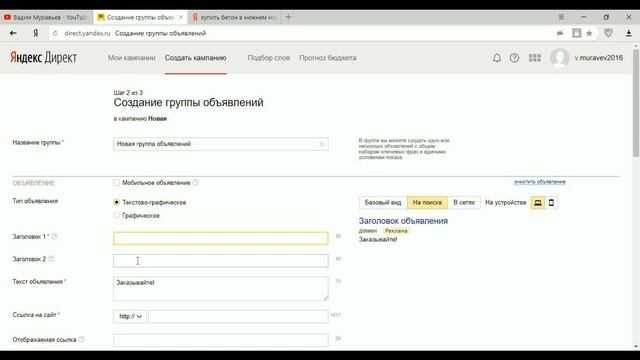Open a new browser tab with plus
The height and width of the screenshot is (360, 640).
pos(288,17)
